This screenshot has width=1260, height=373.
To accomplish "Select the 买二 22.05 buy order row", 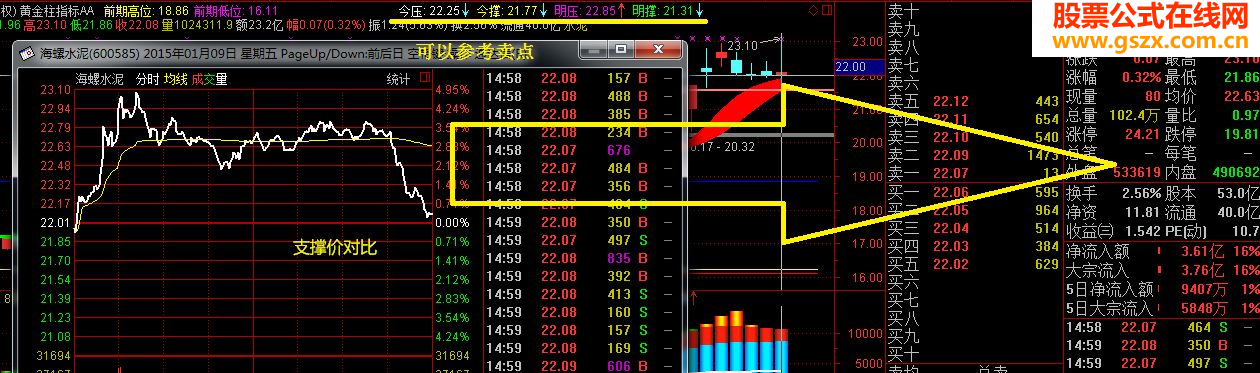I will click(x=973, y=210).
